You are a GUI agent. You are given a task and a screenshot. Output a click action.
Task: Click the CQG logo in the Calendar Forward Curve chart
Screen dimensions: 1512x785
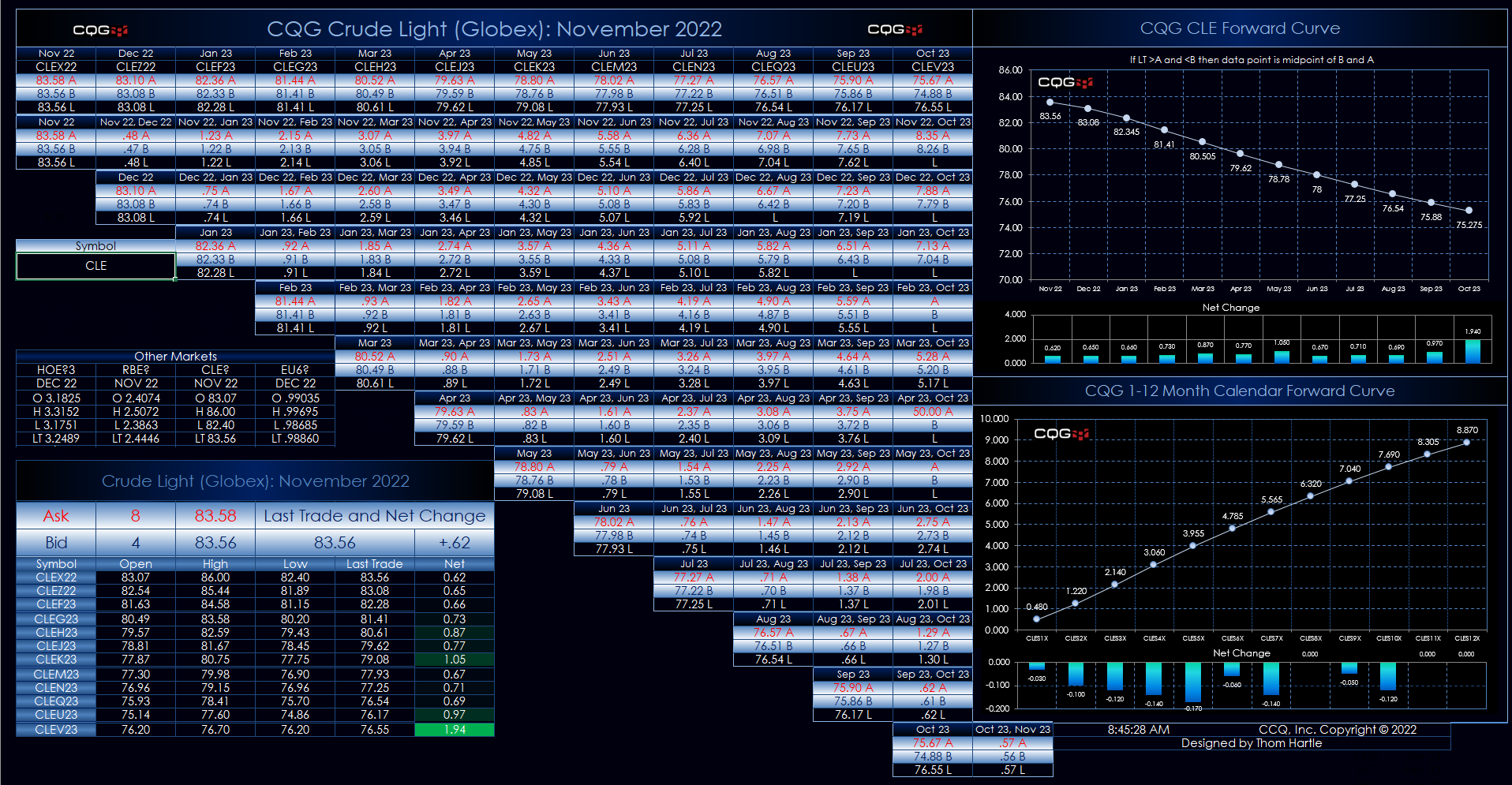click(1061, 434)
